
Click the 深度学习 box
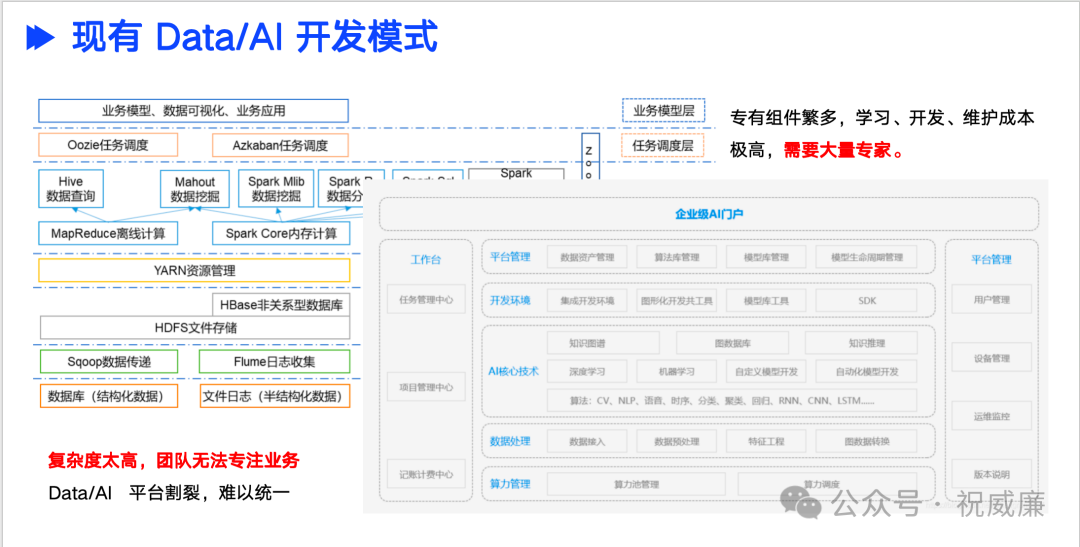(587, 372)
